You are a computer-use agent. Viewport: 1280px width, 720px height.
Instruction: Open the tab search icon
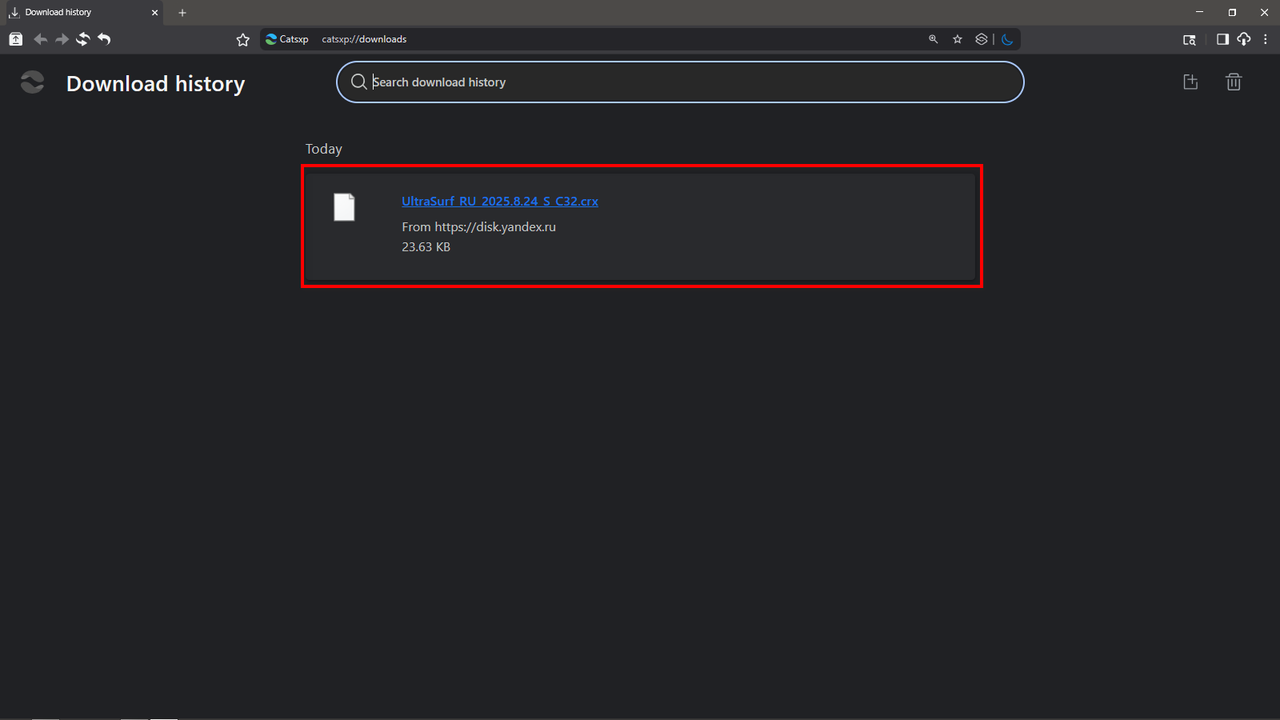[x=1189, y=39]
